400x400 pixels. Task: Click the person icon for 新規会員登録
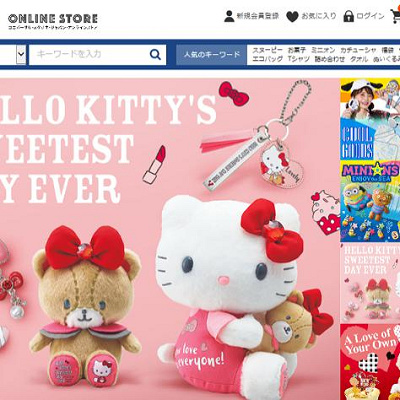(x=229, y=16)
